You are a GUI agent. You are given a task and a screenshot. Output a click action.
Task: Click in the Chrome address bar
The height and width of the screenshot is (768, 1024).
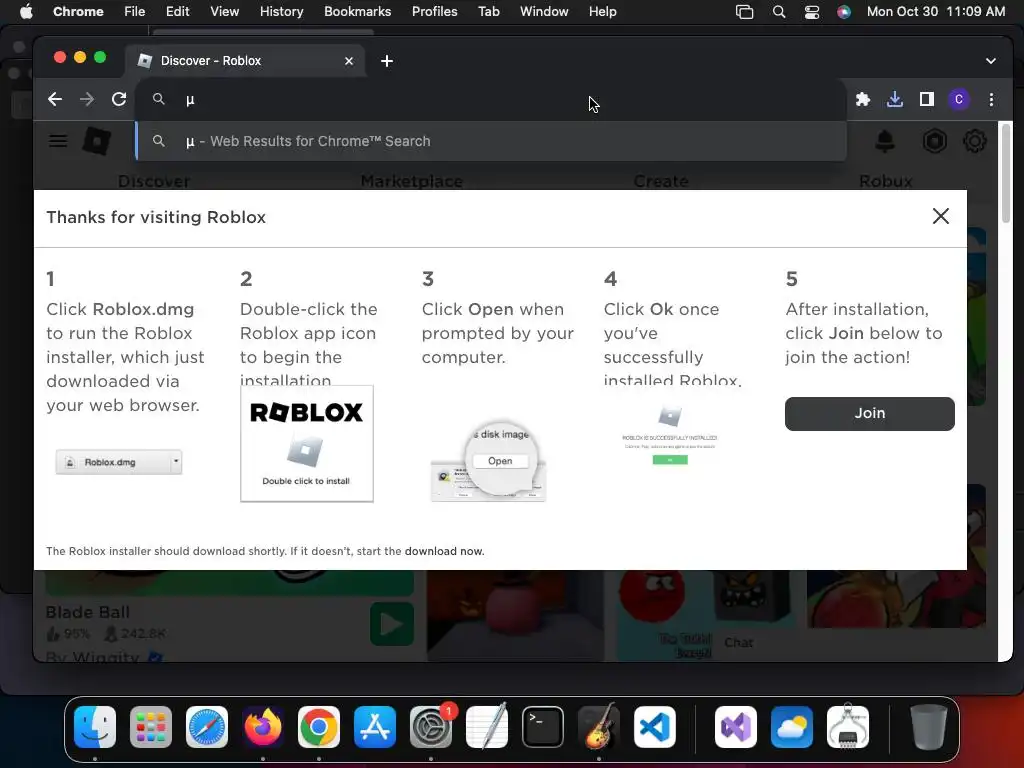[x=490, y=99]
